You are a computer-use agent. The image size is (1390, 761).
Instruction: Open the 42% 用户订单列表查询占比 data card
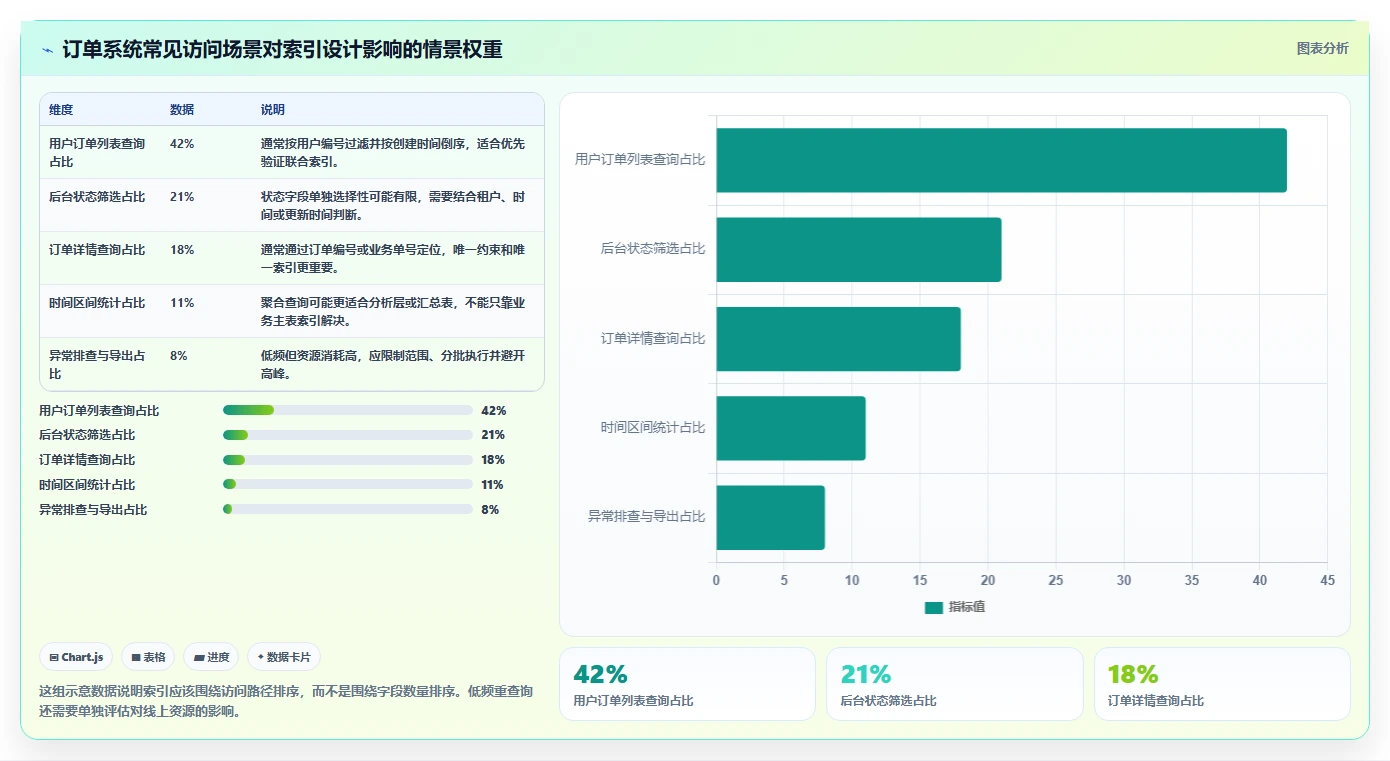pos(687,684)
